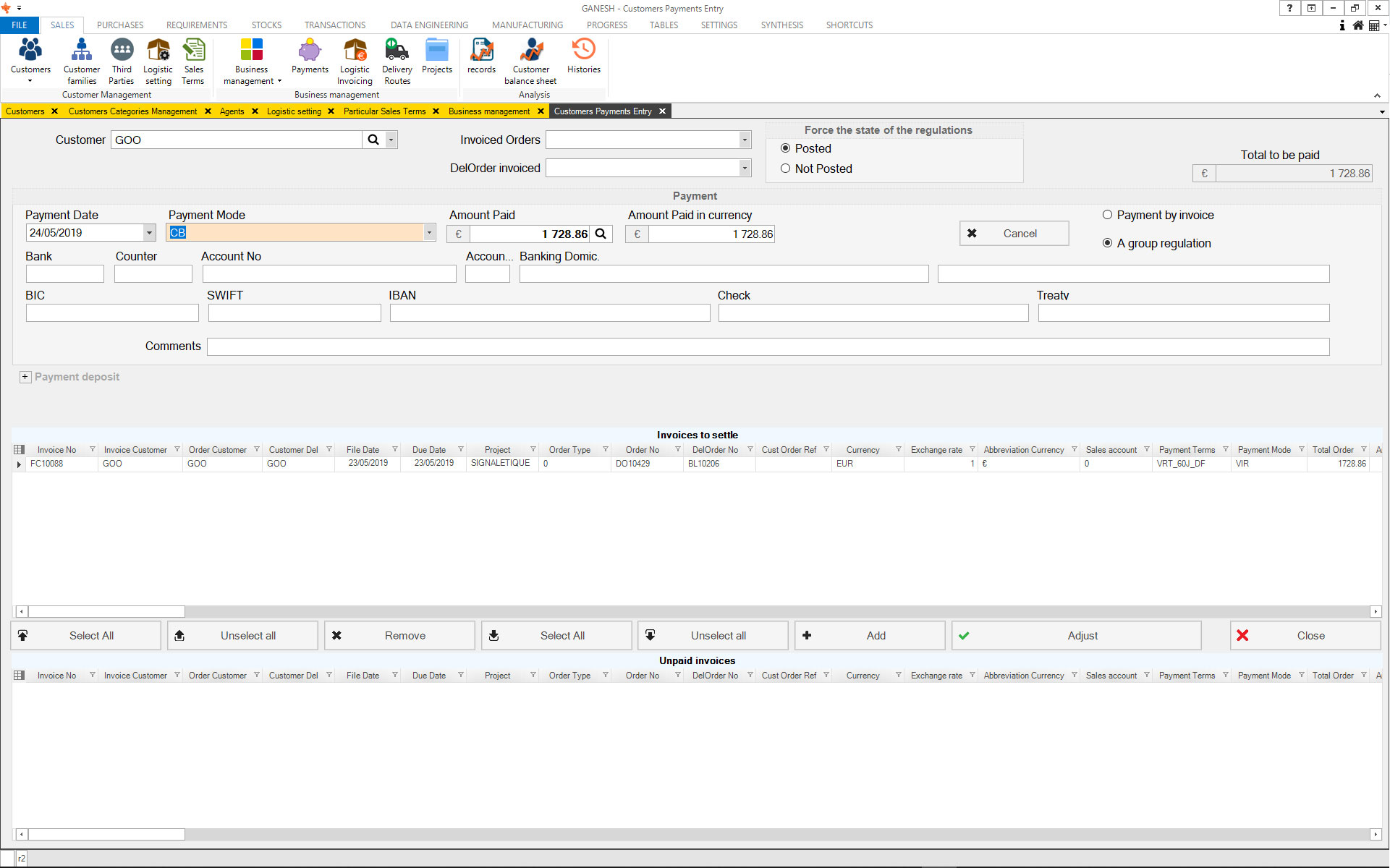Screen dimensions: 1390x868
Task: Click Customer field search magnifier
Action: (x=373, y=140)
